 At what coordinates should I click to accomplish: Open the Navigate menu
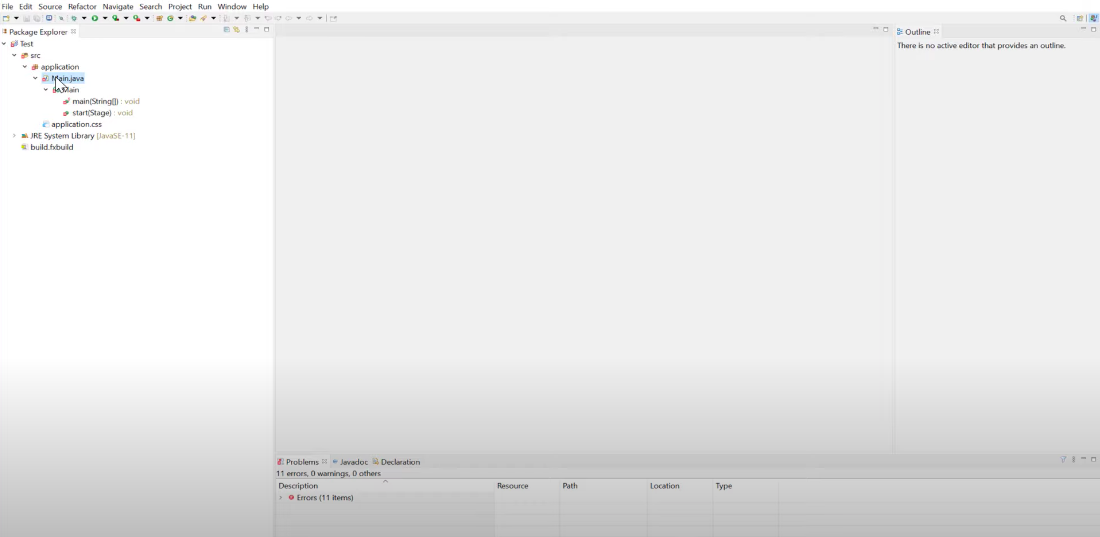(x=118, y=6)
